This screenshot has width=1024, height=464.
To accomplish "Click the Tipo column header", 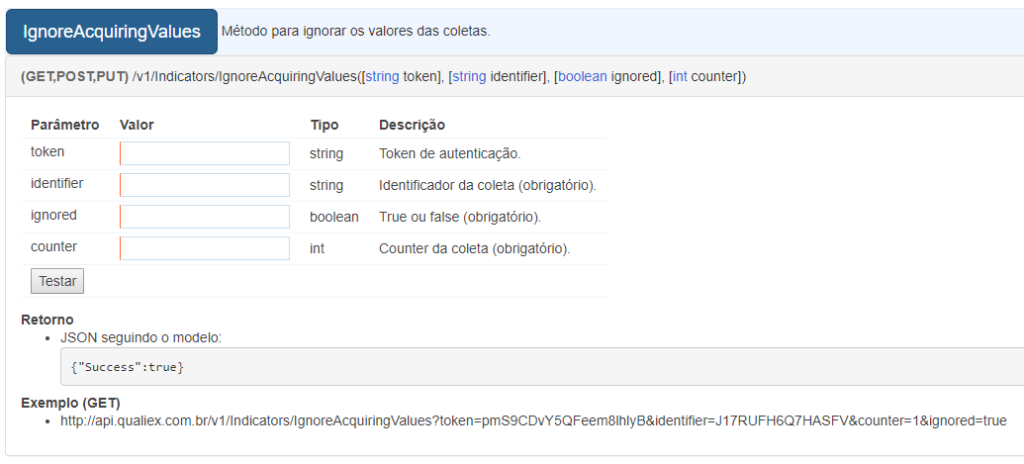I will 325,125.
